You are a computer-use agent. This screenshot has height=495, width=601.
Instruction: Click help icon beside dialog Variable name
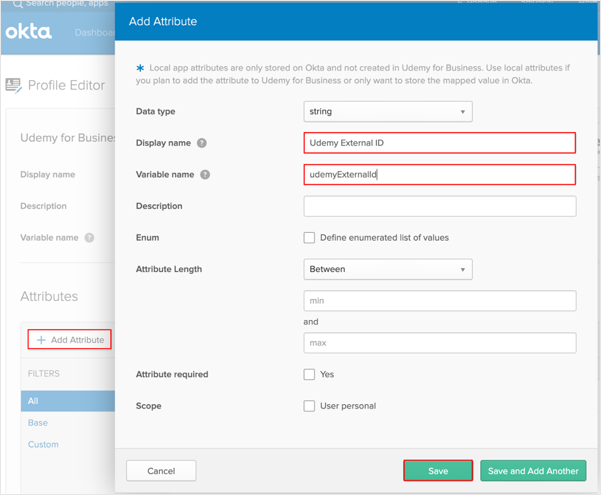[x=205, y=174]
